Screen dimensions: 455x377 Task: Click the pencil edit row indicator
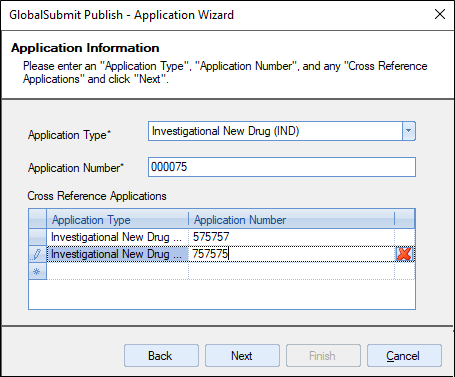(37, 254)
